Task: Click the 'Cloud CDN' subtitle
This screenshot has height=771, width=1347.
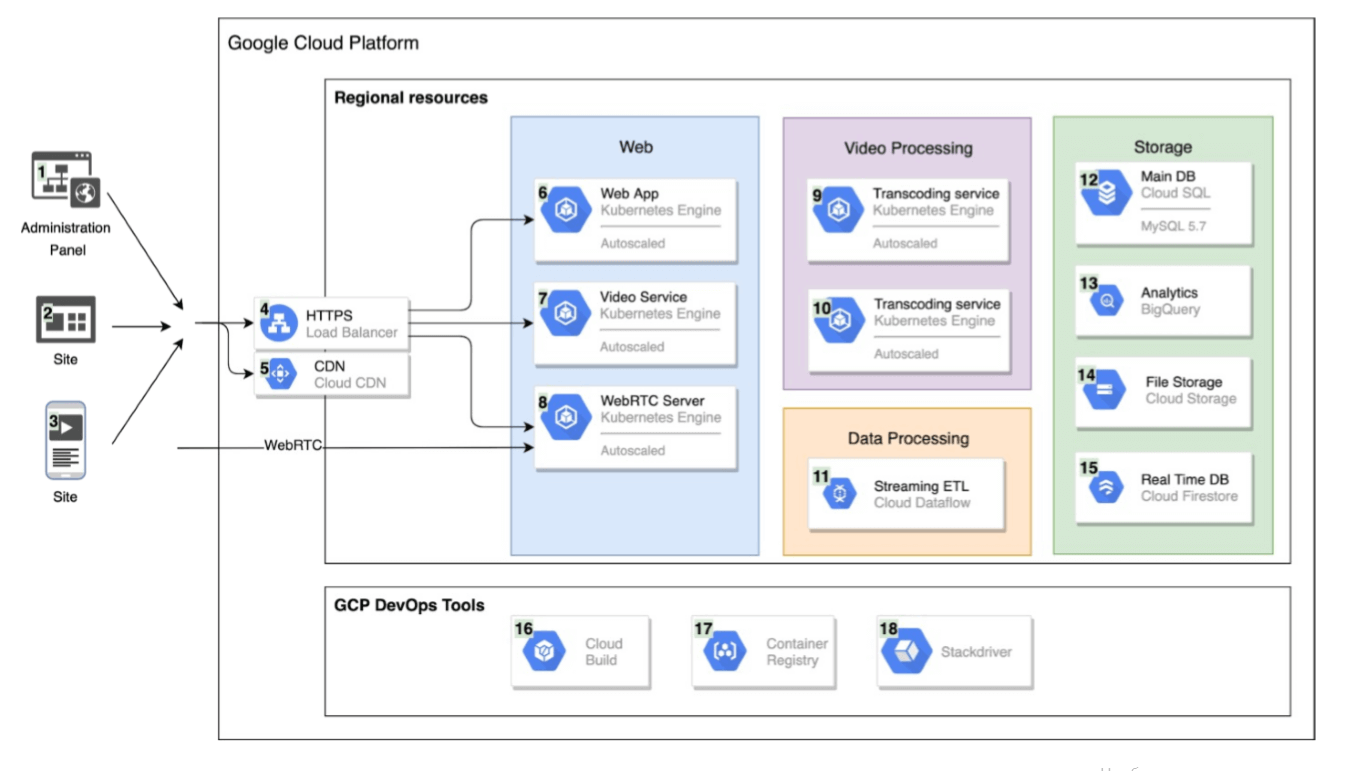Action: tap(349, 382)
